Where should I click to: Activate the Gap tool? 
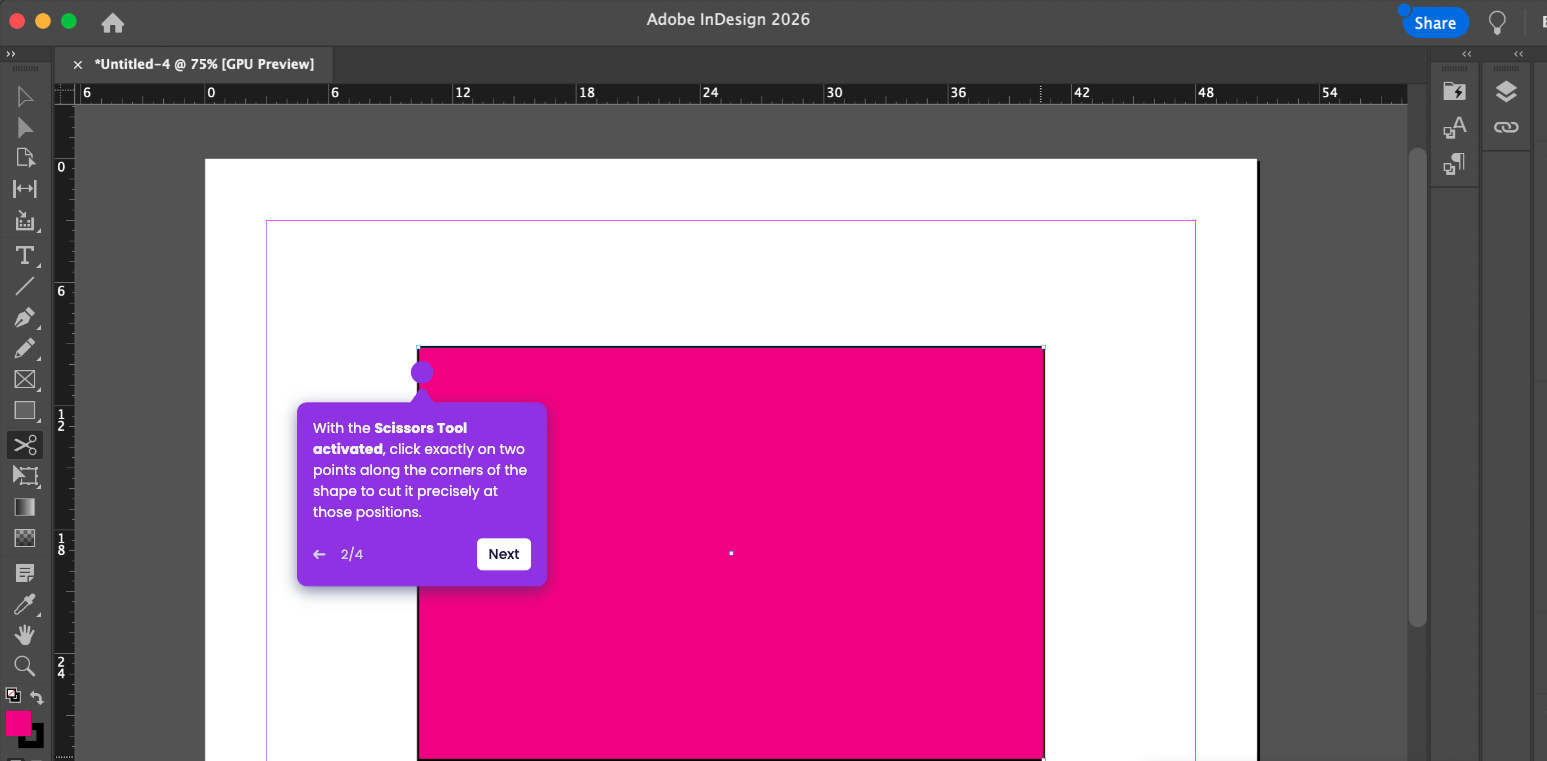pos(25,189)
